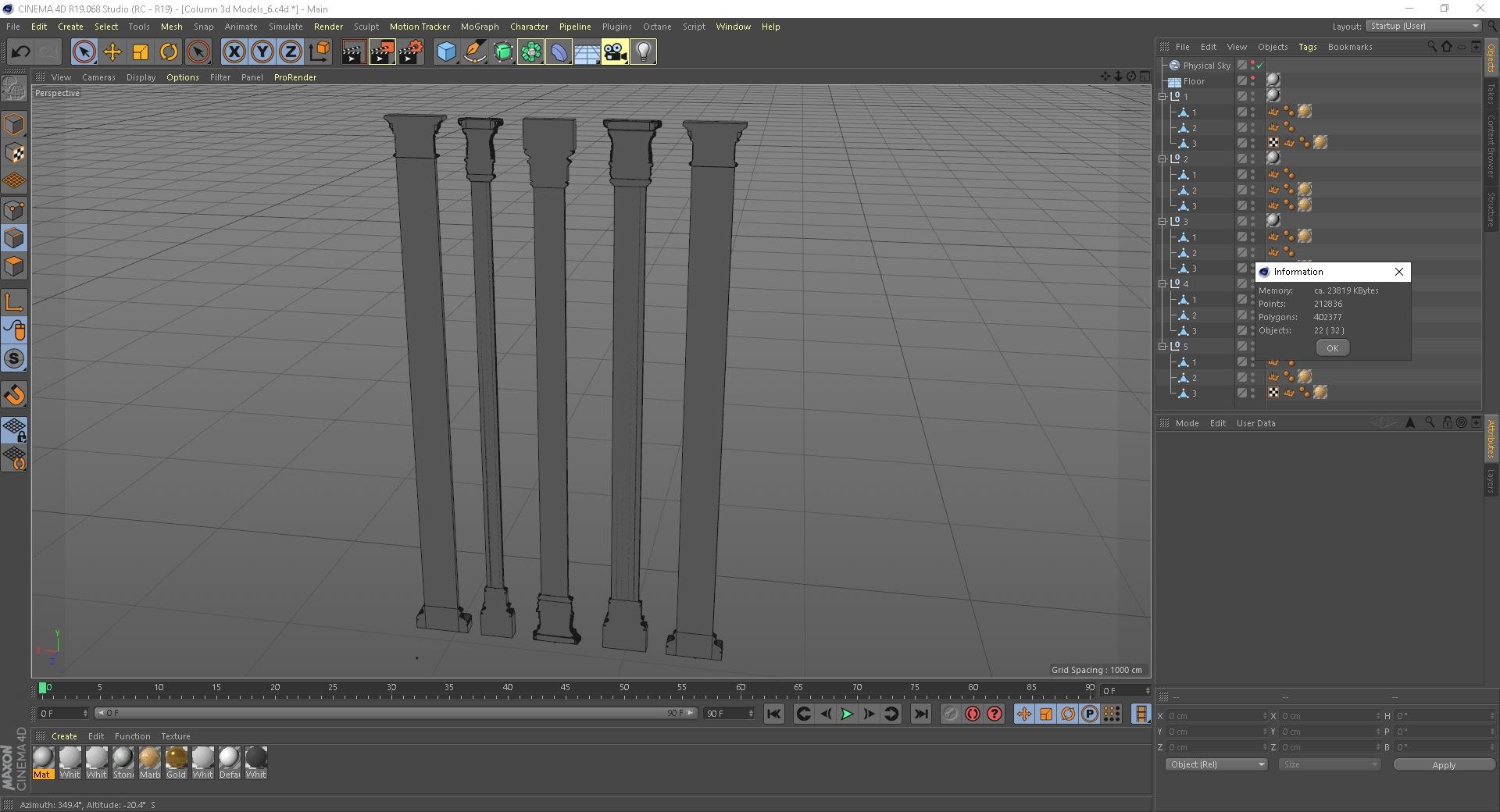Open the Size dropdown
Viewport: 1500px width, 812px height.
click(1330, 764)
